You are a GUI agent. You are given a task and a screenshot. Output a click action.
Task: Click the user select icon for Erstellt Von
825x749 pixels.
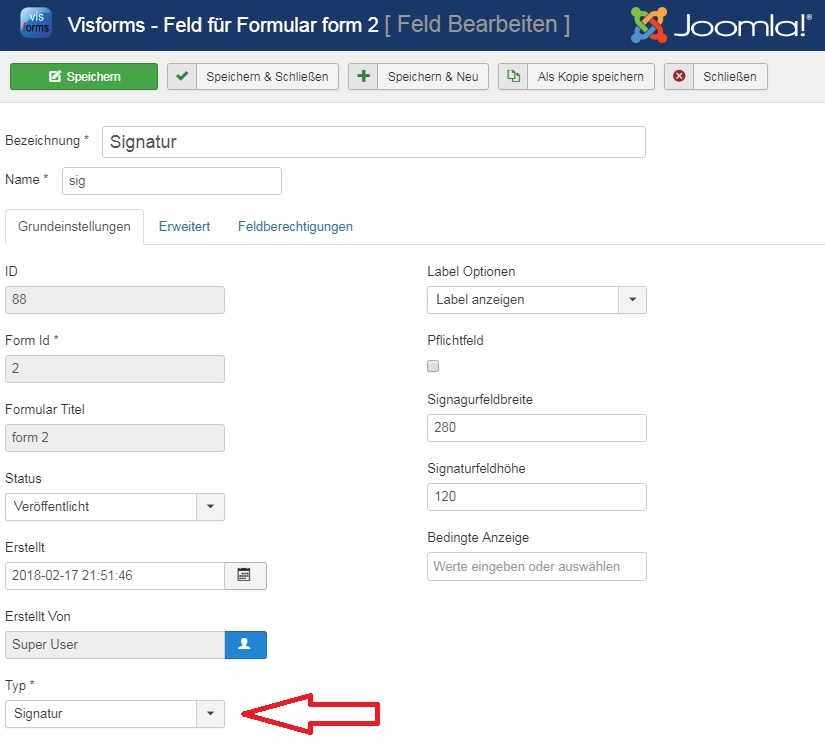pos(245,645)
